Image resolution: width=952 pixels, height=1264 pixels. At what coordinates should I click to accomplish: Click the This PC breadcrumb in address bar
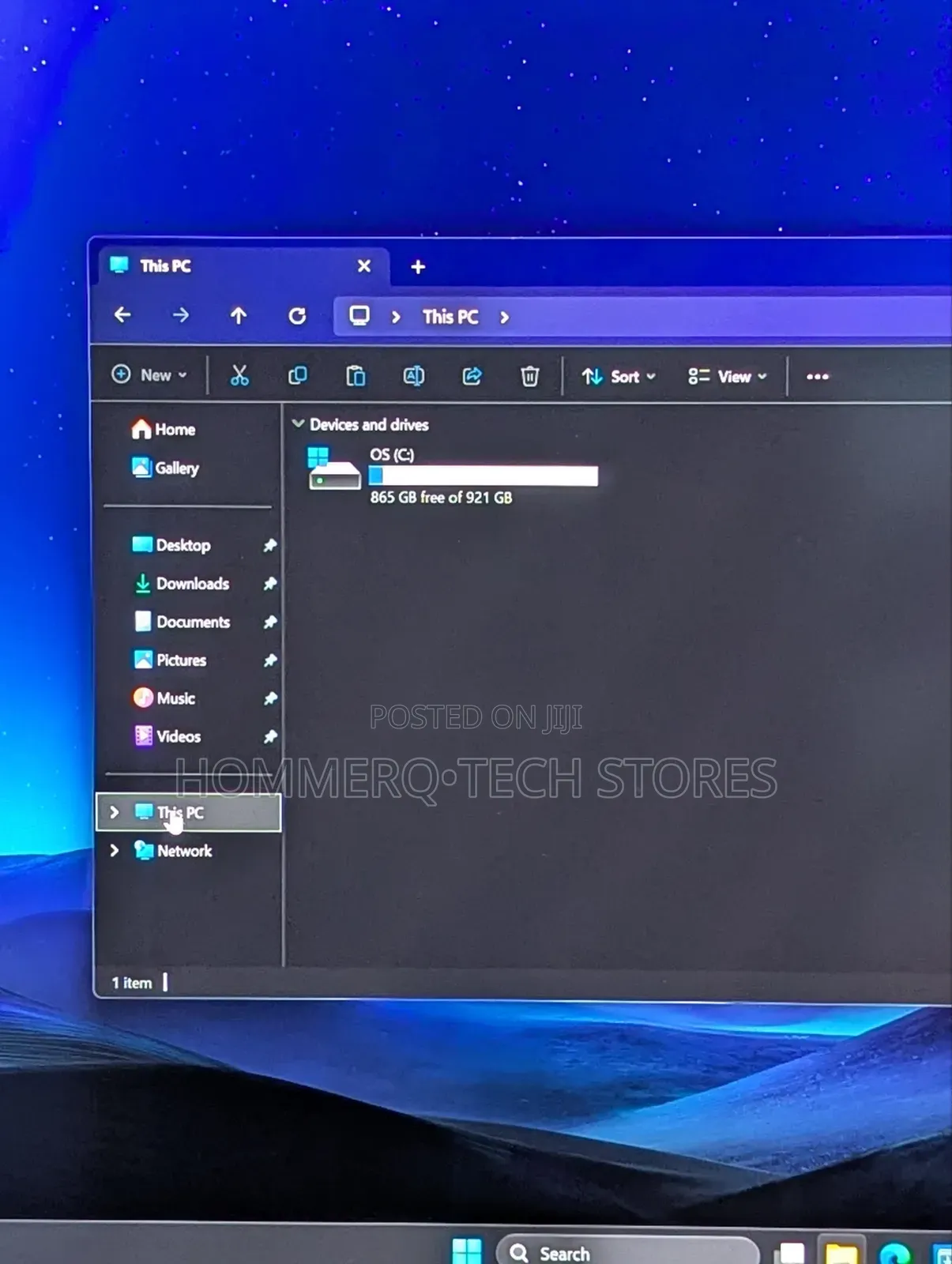[x=450, y=317]
